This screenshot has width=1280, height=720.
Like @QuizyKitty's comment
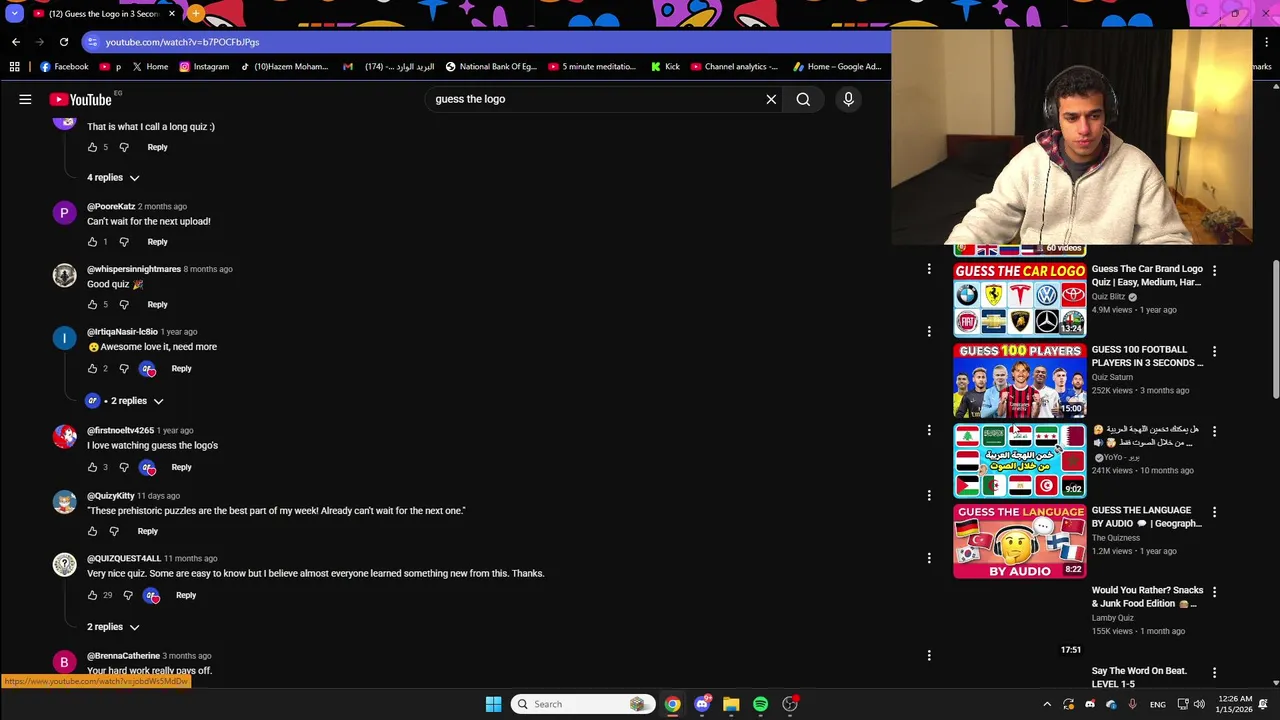pyautogui.click(x=92, y=531)
